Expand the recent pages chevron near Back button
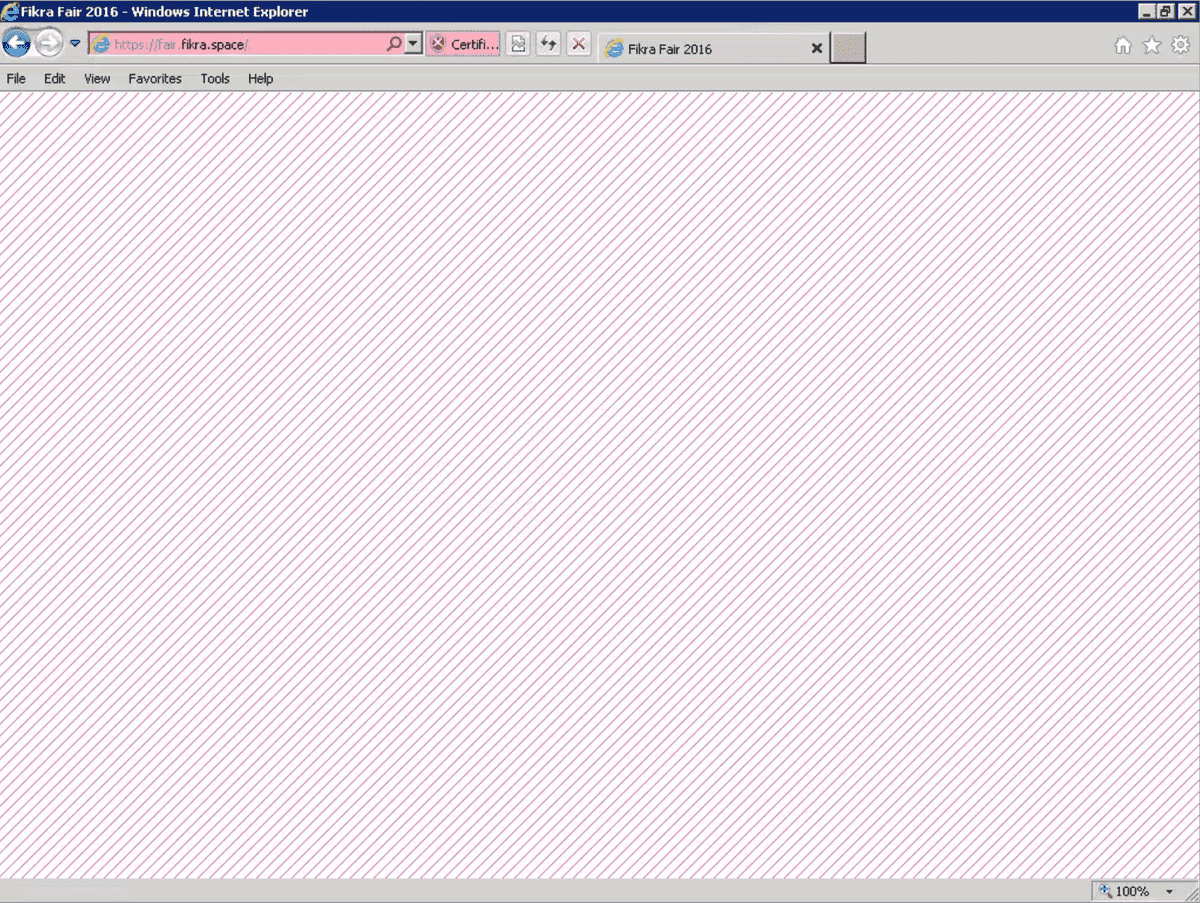This screenshot has width=1200, height=903. (x=73, y=43)
